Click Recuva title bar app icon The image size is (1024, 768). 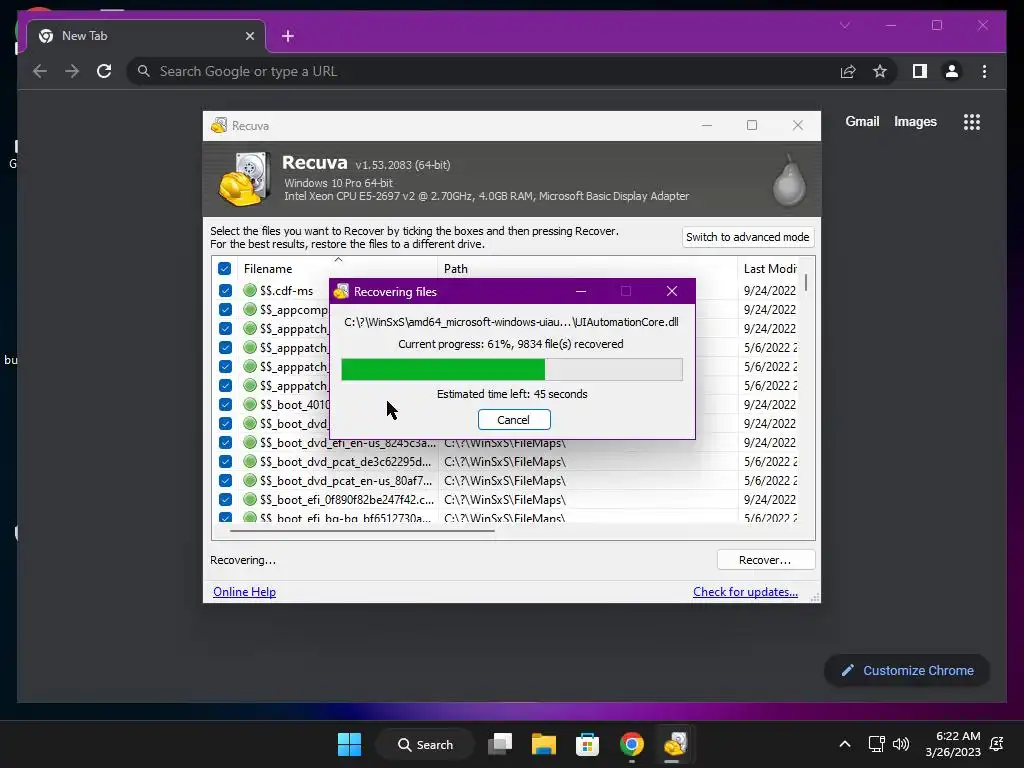(219, 125)
